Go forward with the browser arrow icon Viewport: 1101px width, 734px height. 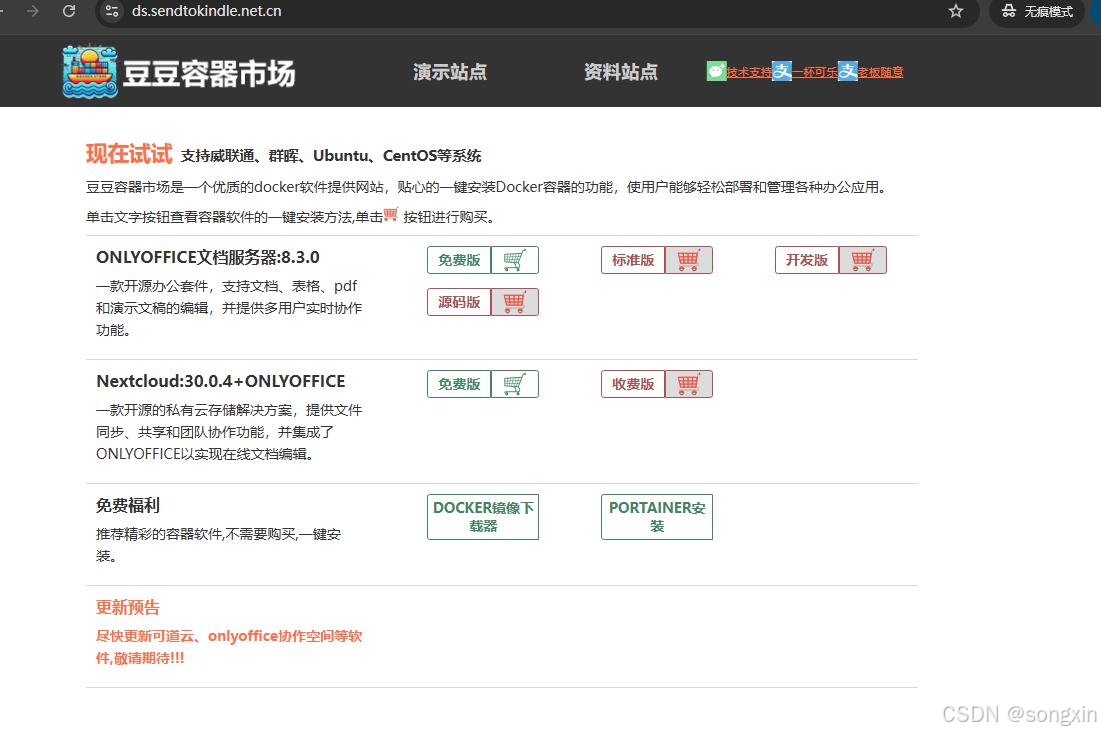tap(32, 11)
